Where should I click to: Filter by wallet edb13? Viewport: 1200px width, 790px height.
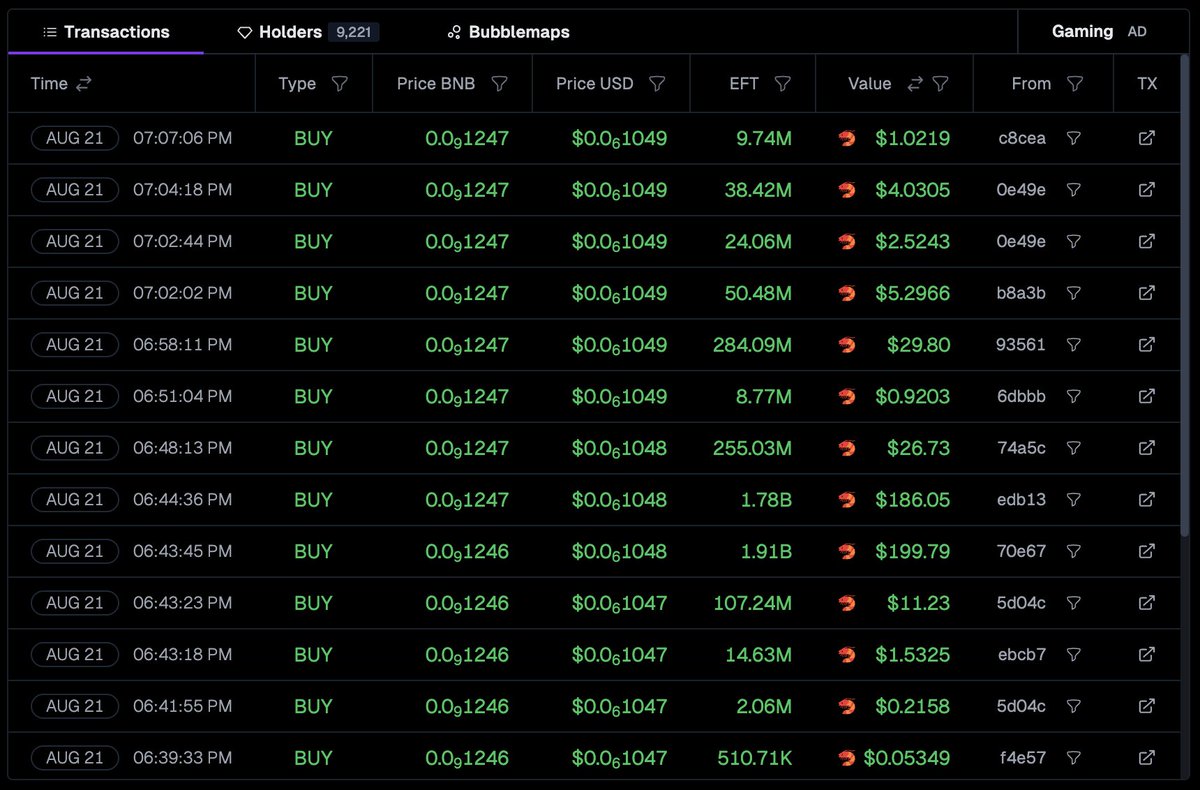(x=1073, y=499)
